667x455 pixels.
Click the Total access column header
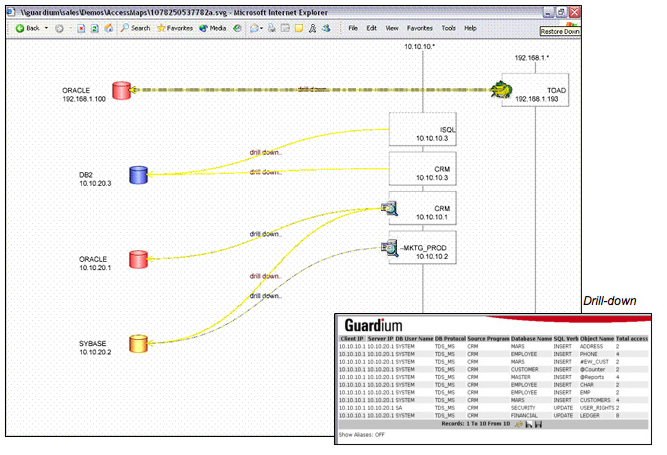632,338
